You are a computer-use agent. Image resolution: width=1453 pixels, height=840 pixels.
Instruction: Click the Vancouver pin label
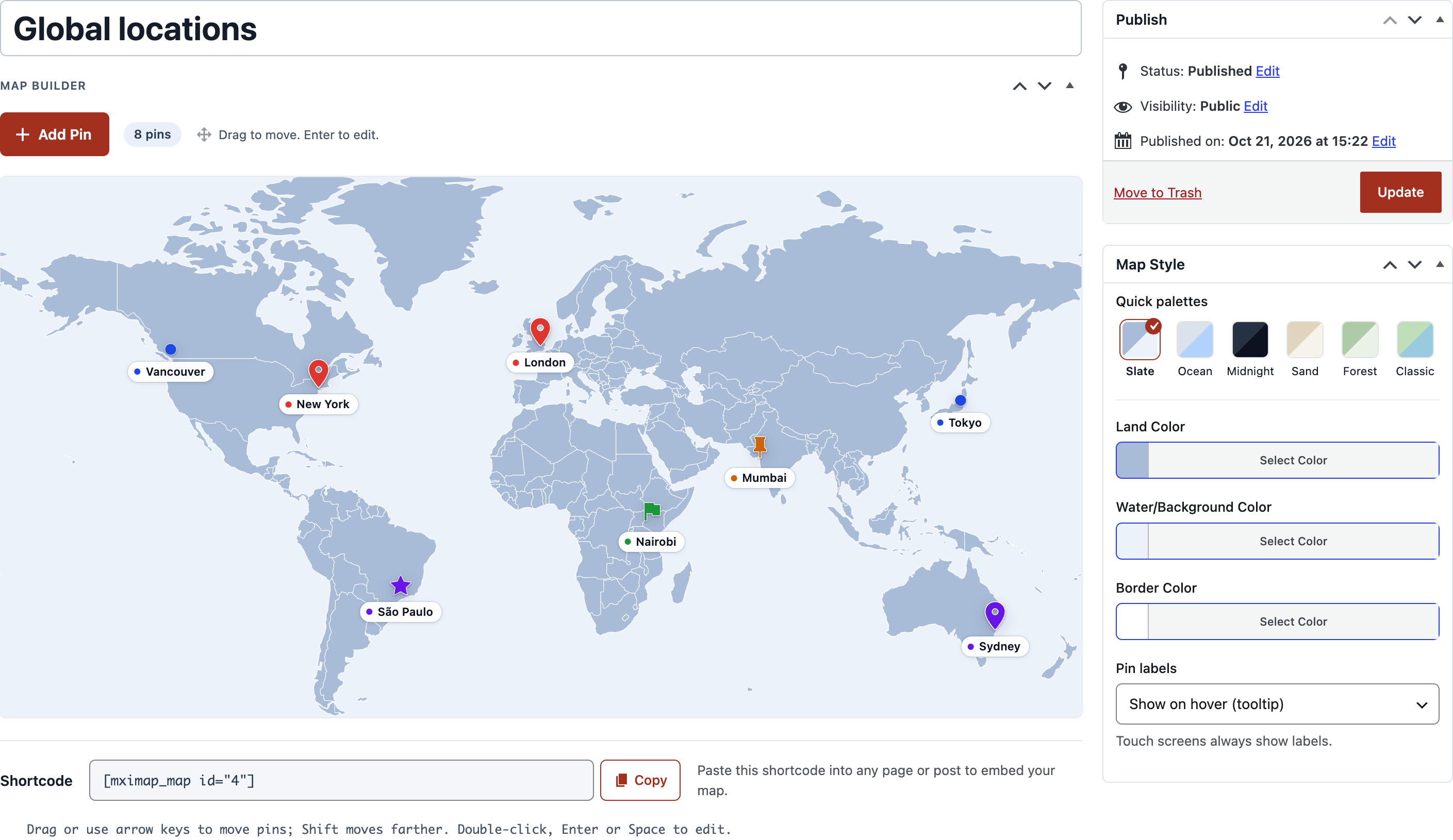(170, 372)
